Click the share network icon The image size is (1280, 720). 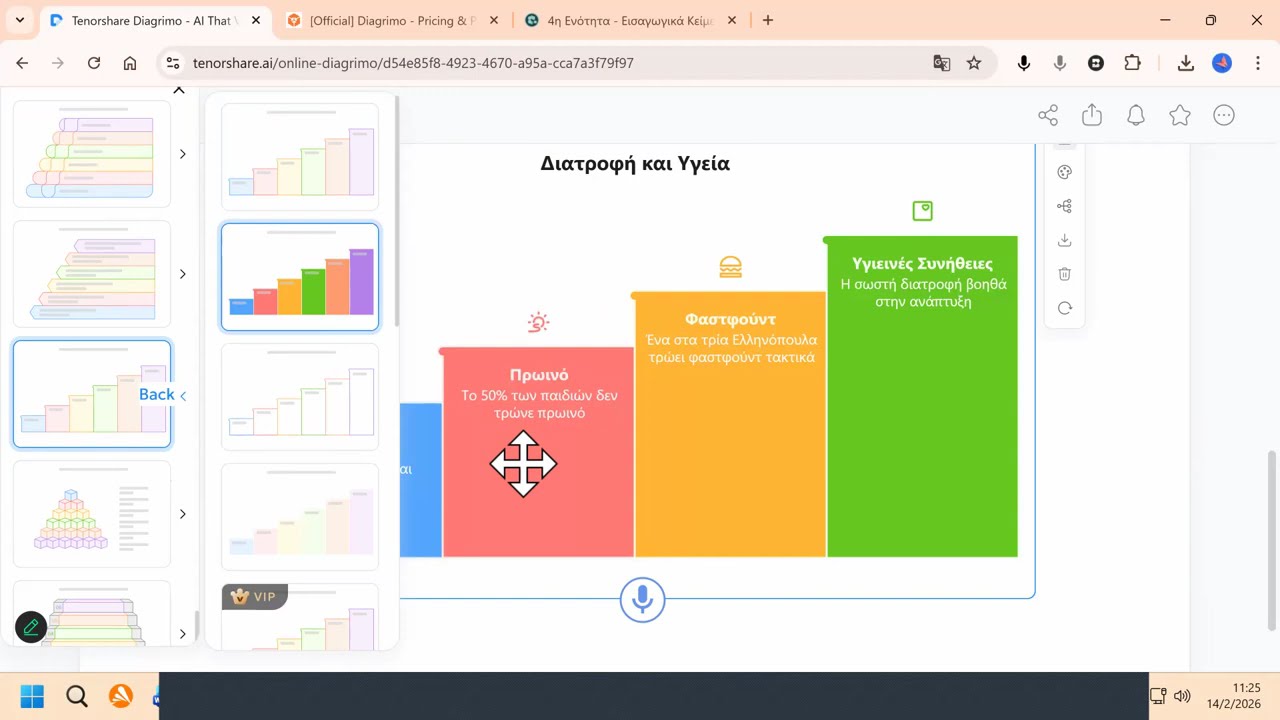1048,115
